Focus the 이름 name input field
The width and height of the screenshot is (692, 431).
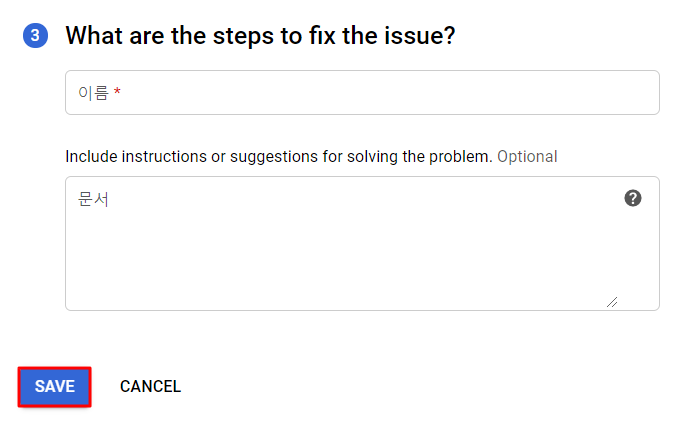[362, 93]
